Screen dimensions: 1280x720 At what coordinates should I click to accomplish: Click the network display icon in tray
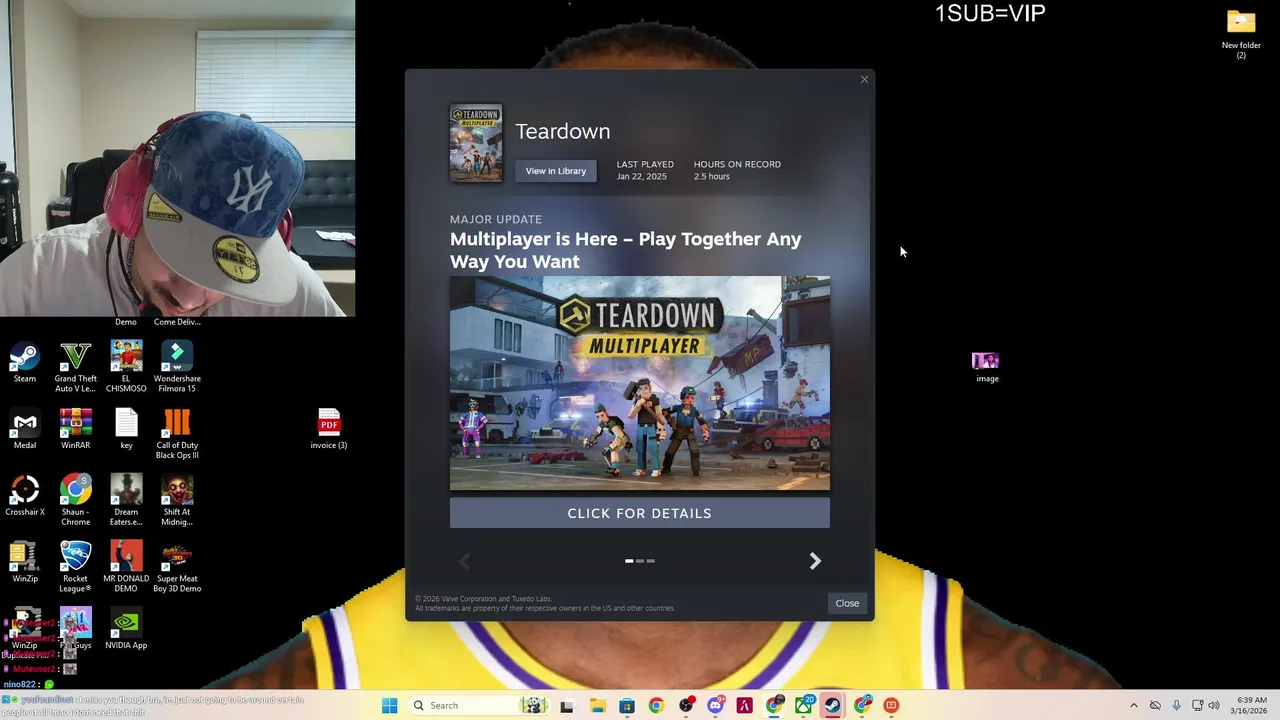click(x=1197, y=705)
